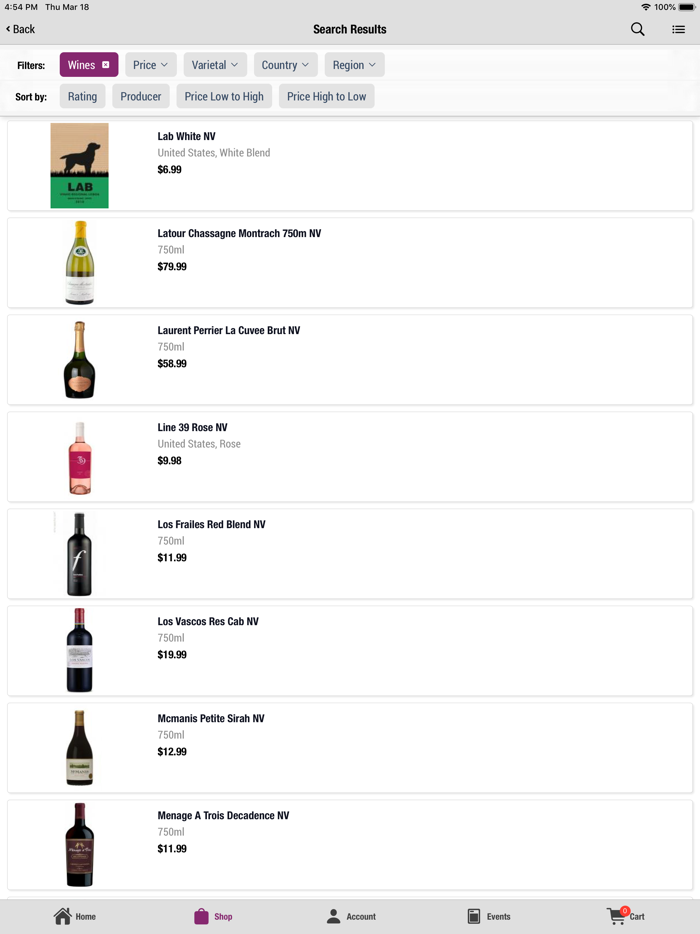Open the Price filter dropdown

click(150, 63)
